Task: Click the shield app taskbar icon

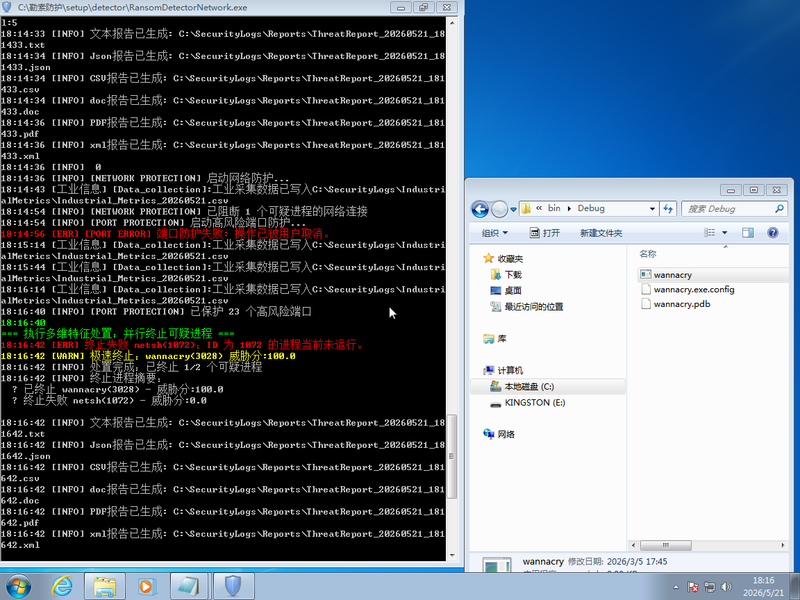Action: [x=233, y=586]
